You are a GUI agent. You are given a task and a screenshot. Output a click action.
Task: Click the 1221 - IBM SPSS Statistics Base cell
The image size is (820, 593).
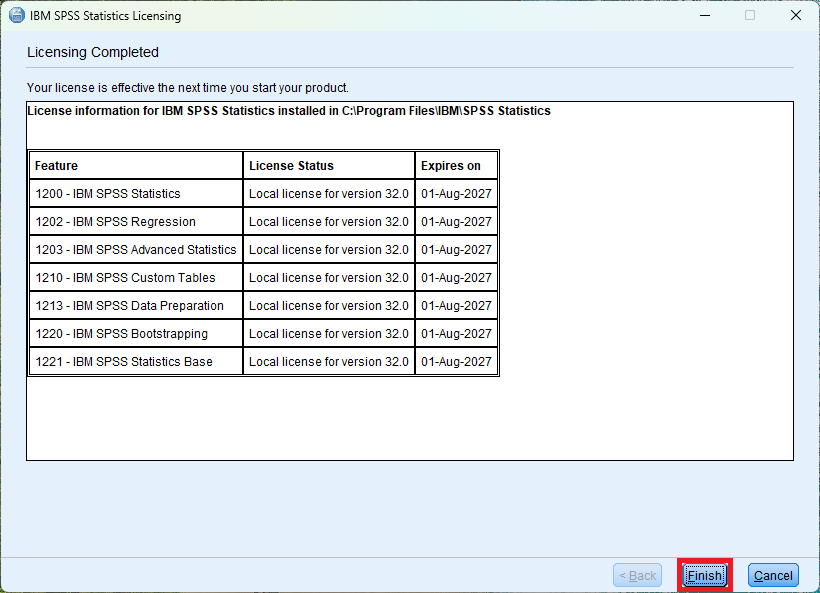click(136, 361)
